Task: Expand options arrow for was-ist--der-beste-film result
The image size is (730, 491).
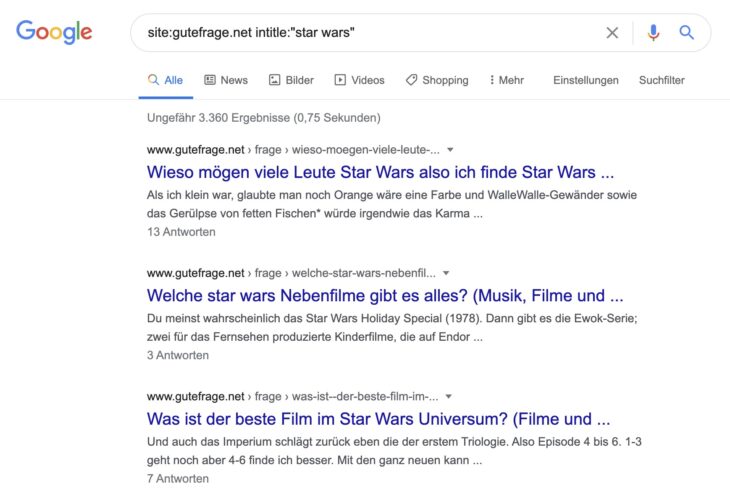Action: click(449, 397)
